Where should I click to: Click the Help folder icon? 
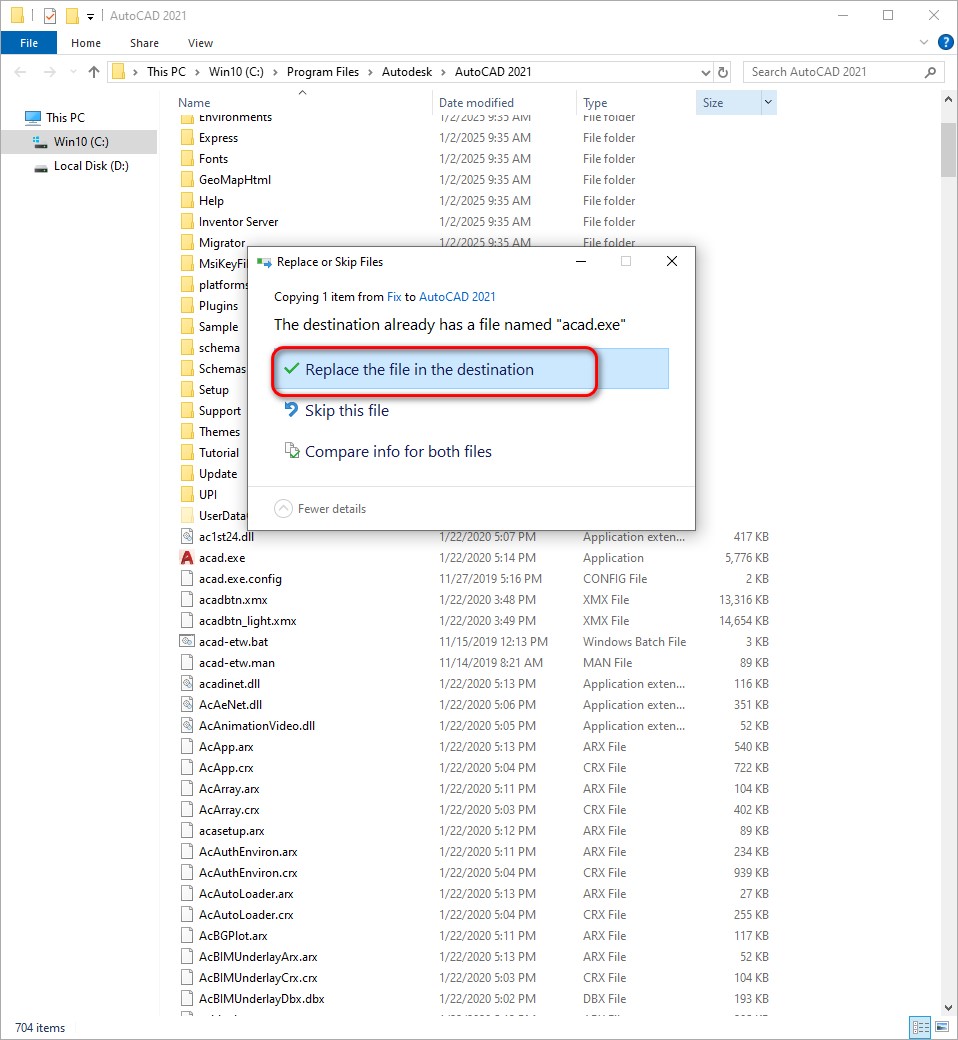tap(187, 201)
